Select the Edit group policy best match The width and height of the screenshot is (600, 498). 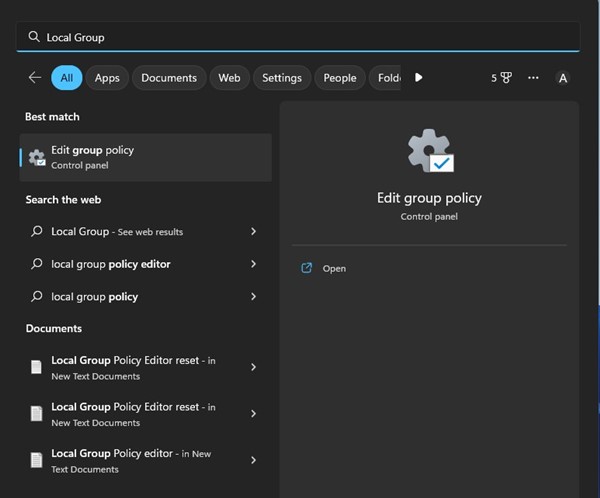pyautogui.click(x=145, y=157)
